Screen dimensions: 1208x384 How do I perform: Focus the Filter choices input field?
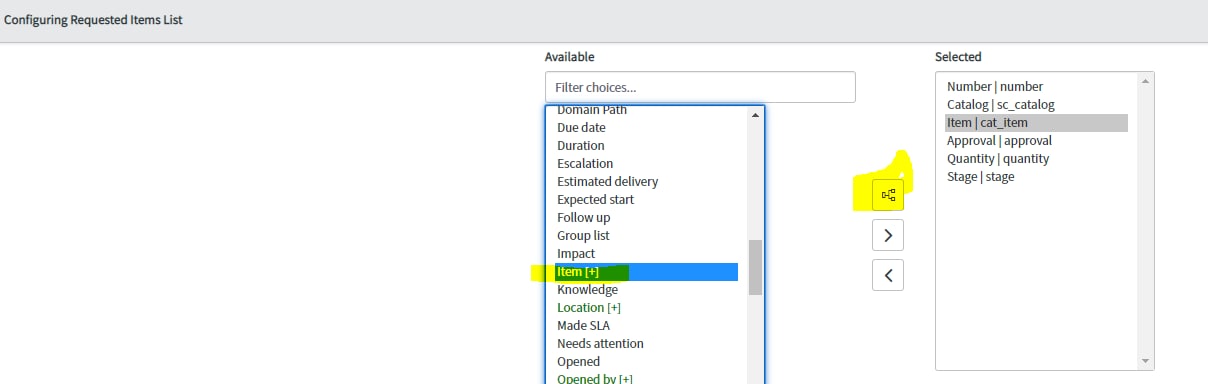pyautogui.click(x=700, y=87)
